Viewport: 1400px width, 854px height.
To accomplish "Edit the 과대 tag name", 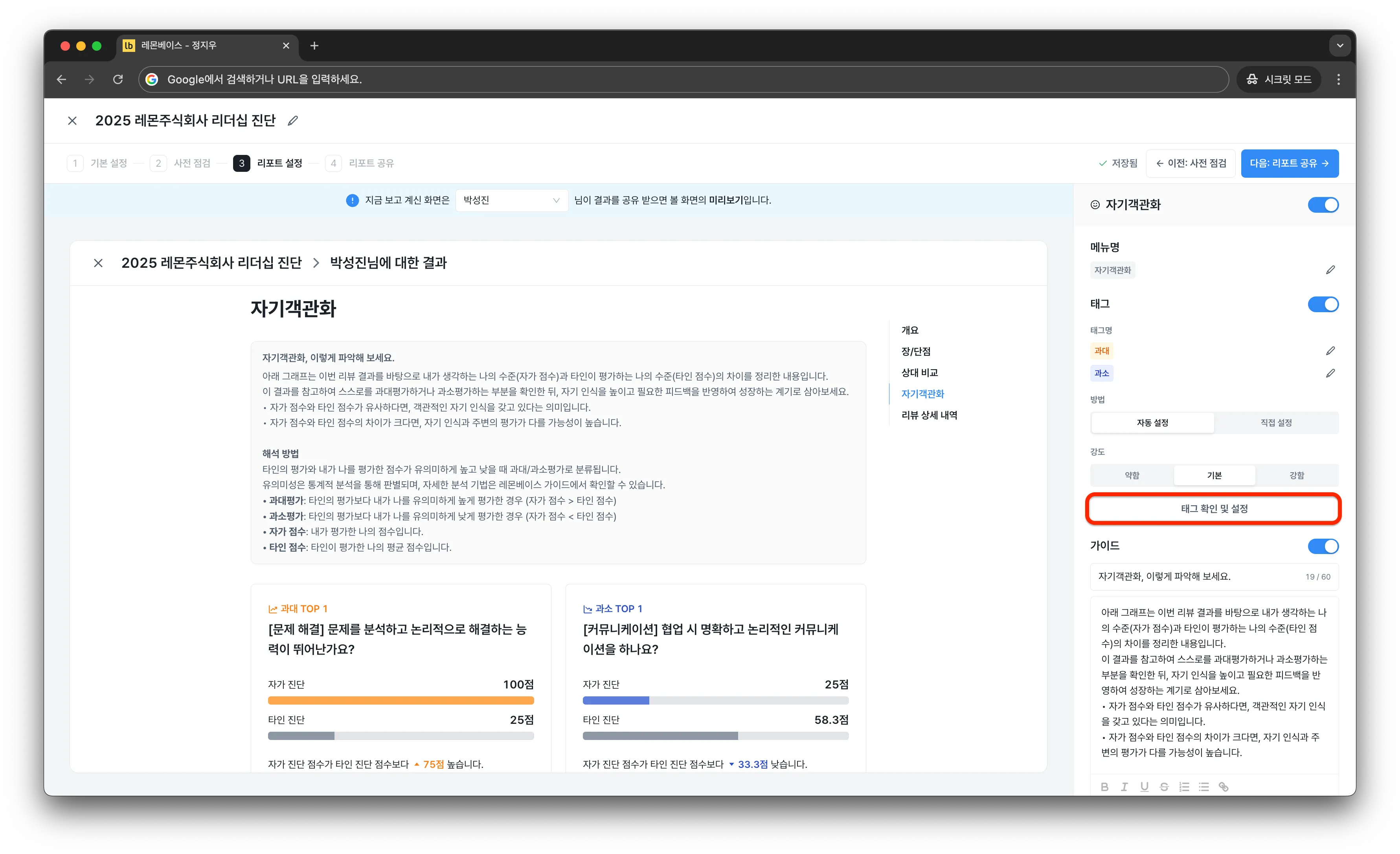I will click(1330, 351).
